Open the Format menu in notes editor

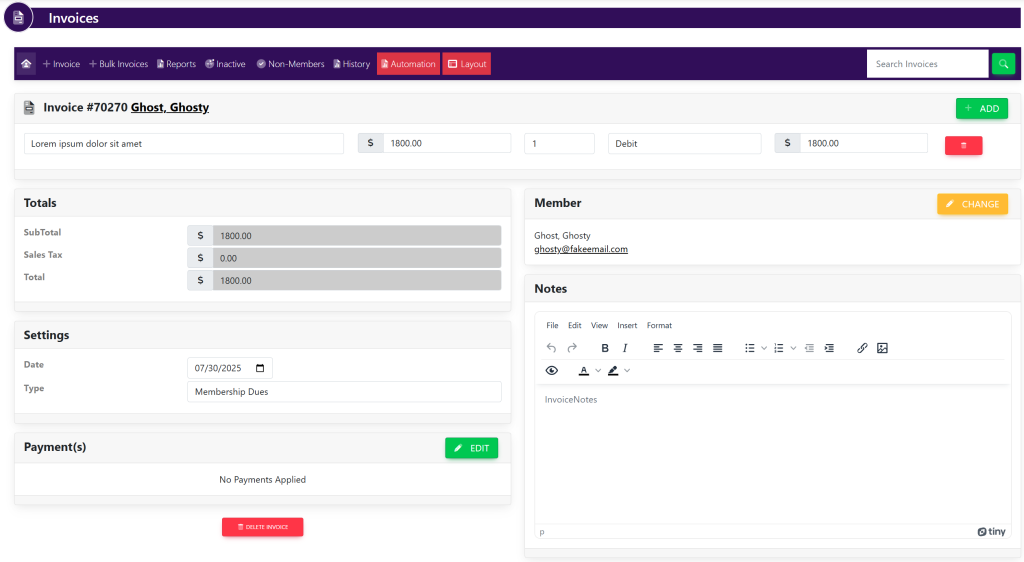(659, 325)
